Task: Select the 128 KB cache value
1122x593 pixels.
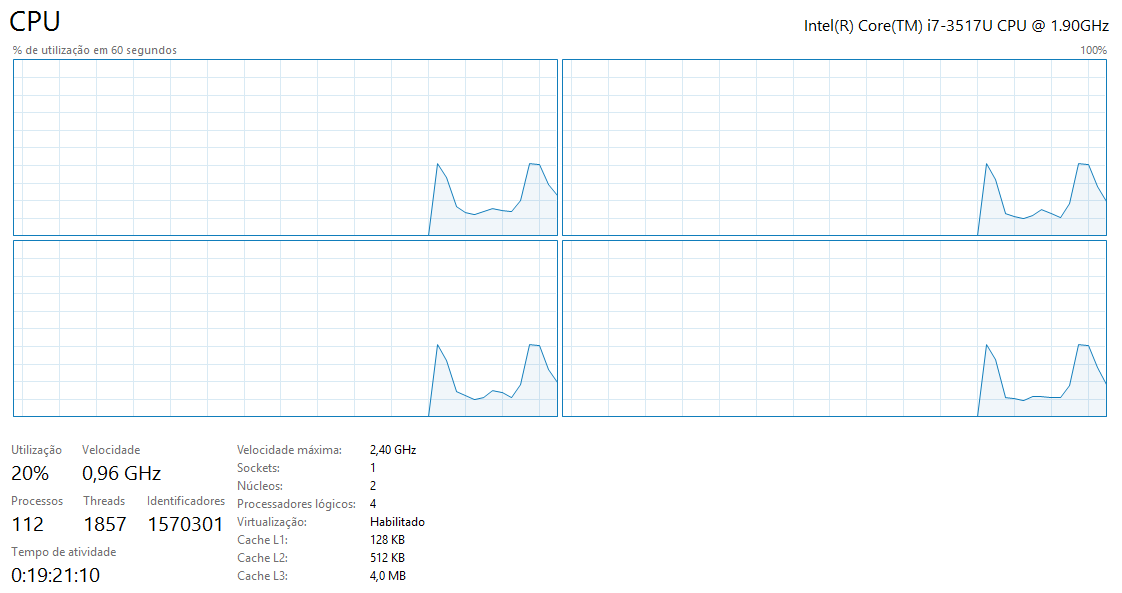Action: coord(387,540)
